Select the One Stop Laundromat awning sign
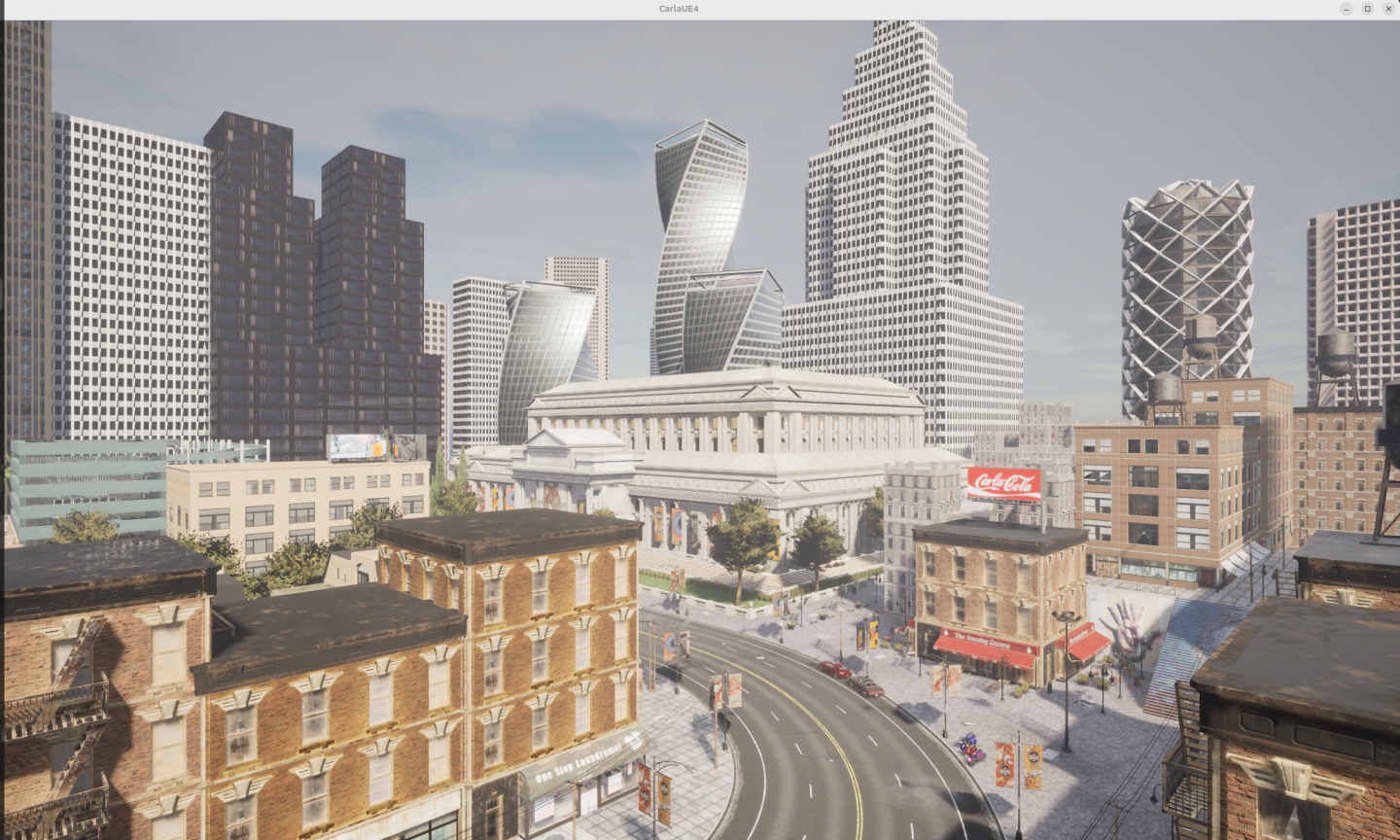 click(578, 764)
